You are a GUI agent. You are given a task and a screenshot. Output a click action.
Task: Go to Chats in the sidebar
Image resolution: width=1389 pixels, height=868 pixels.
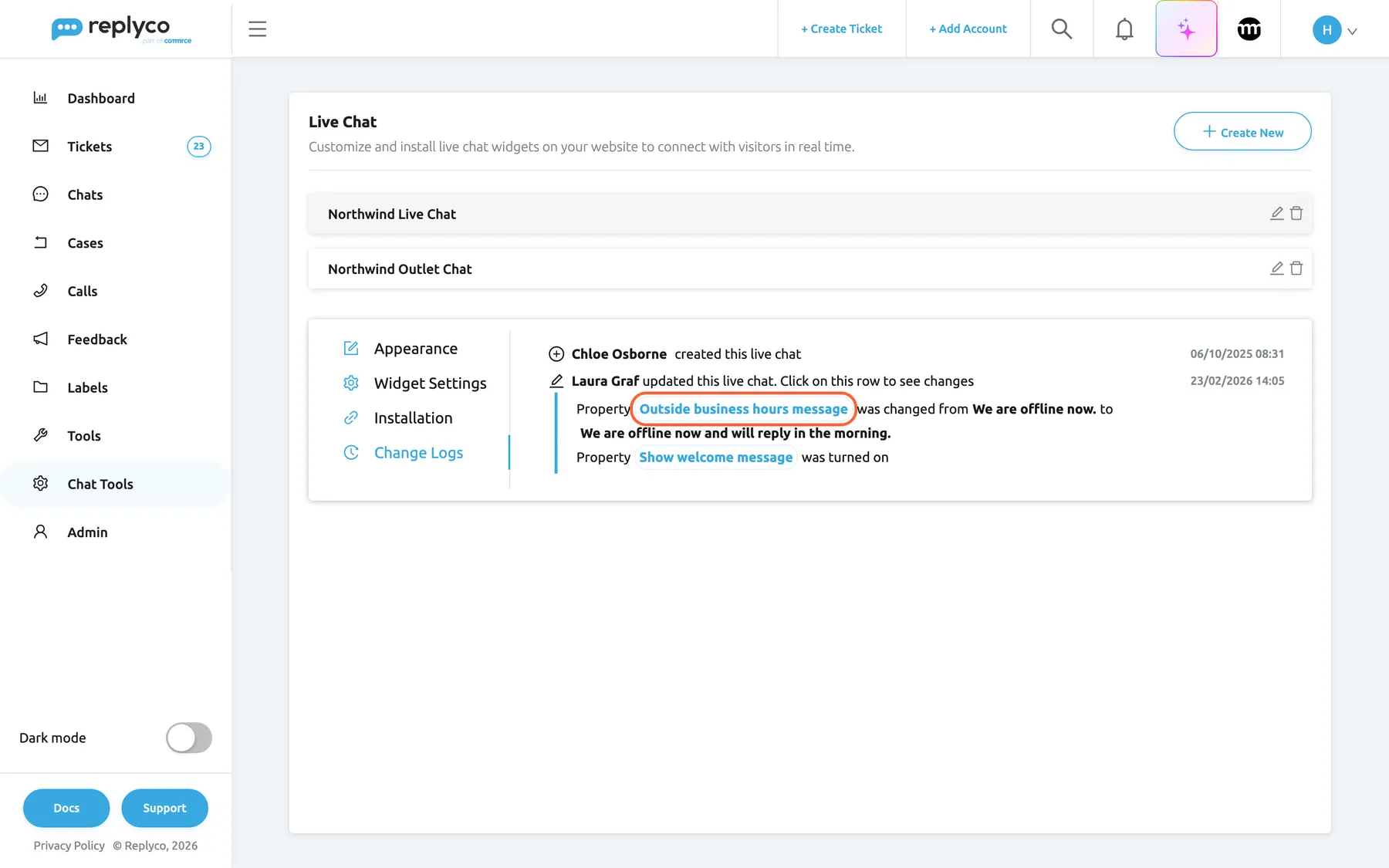[x=116, y=194]
